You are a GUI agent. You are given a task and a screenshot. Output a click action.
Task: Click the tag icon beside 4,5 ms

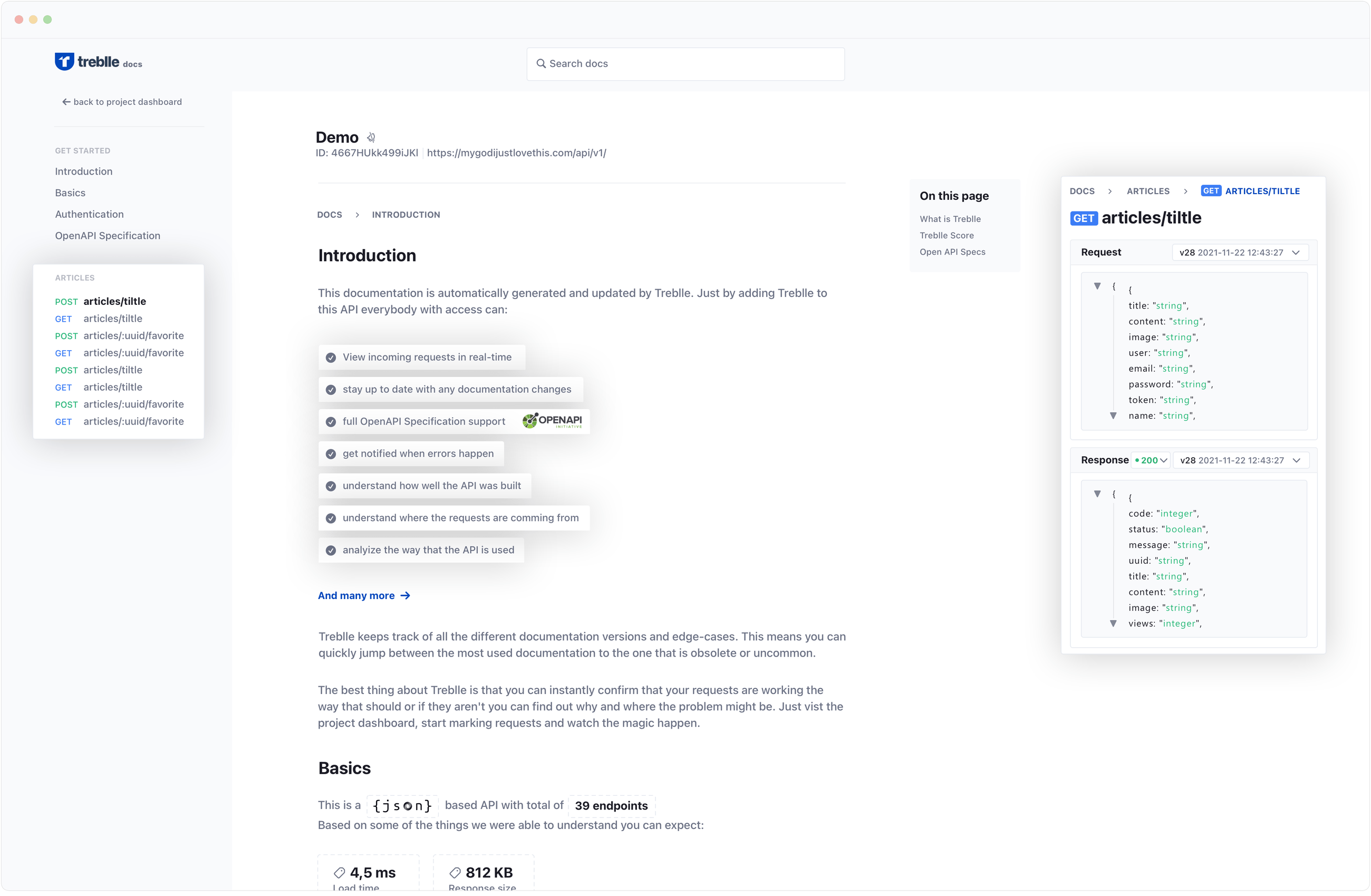point(339,872)
